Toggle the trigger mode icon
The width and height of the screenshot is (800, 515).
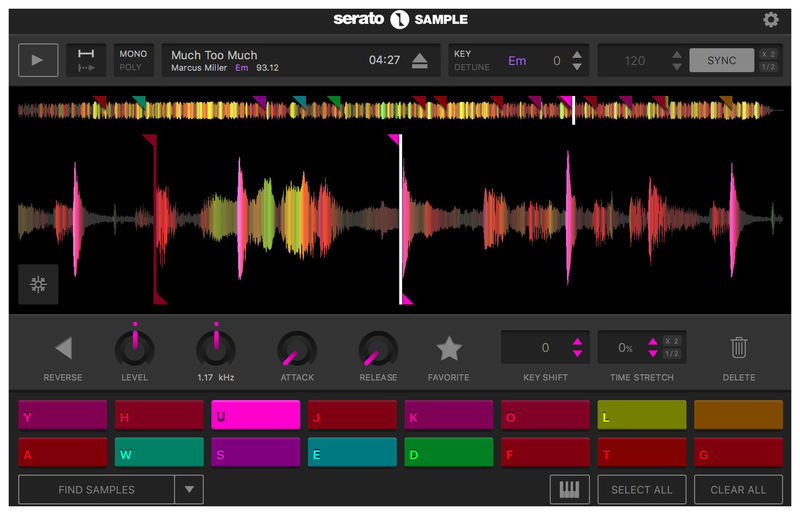click(x=86, y=60)
